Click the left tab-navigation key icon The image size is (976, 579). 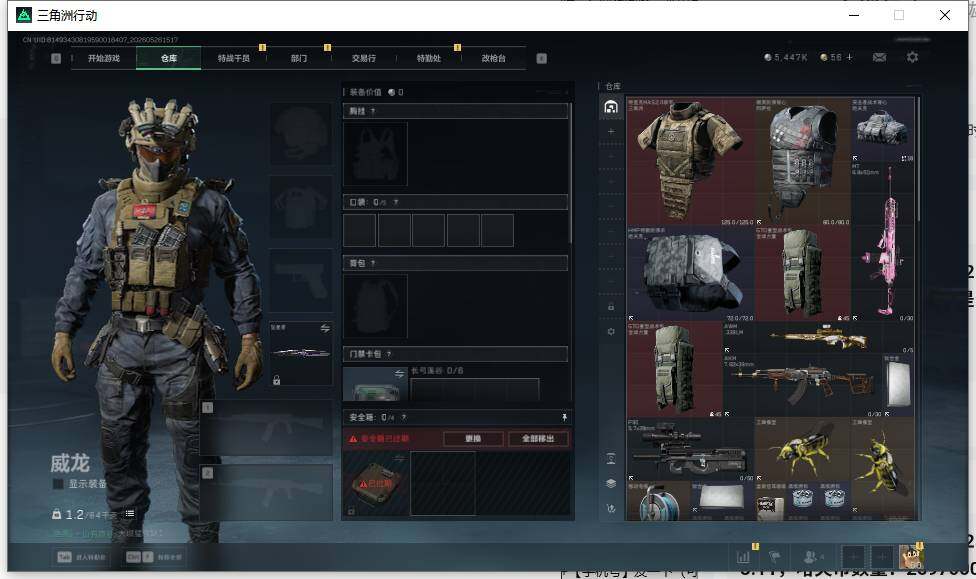(56, 58)
